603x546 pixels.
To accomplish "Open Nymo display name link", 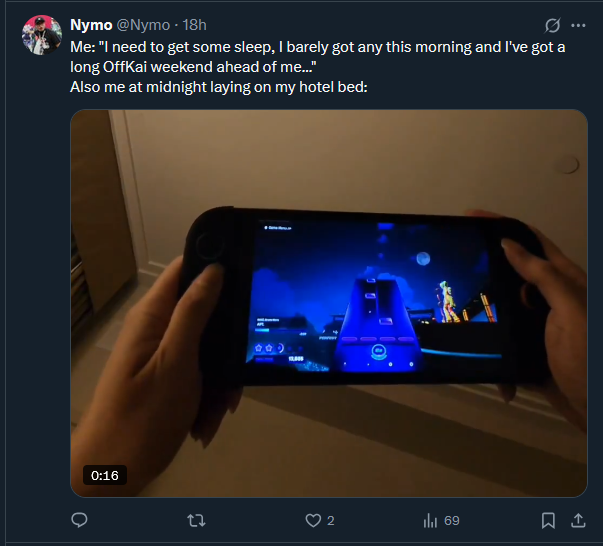I will [x=91, y=25].
